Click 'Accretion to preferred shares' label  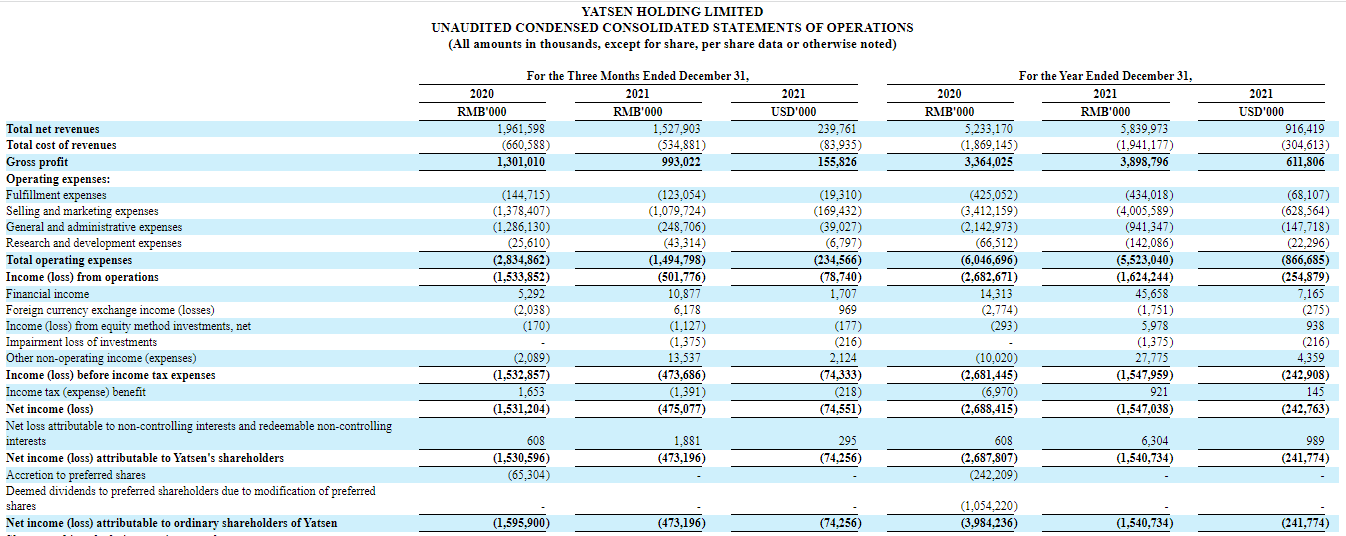[76, 475]
